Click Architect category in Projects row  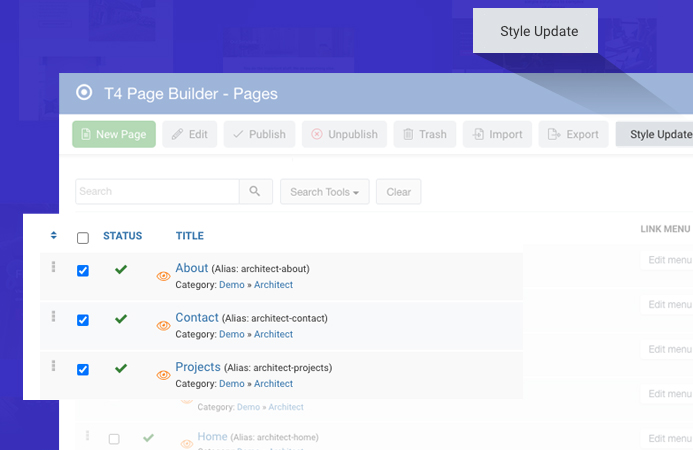point(273,384)
